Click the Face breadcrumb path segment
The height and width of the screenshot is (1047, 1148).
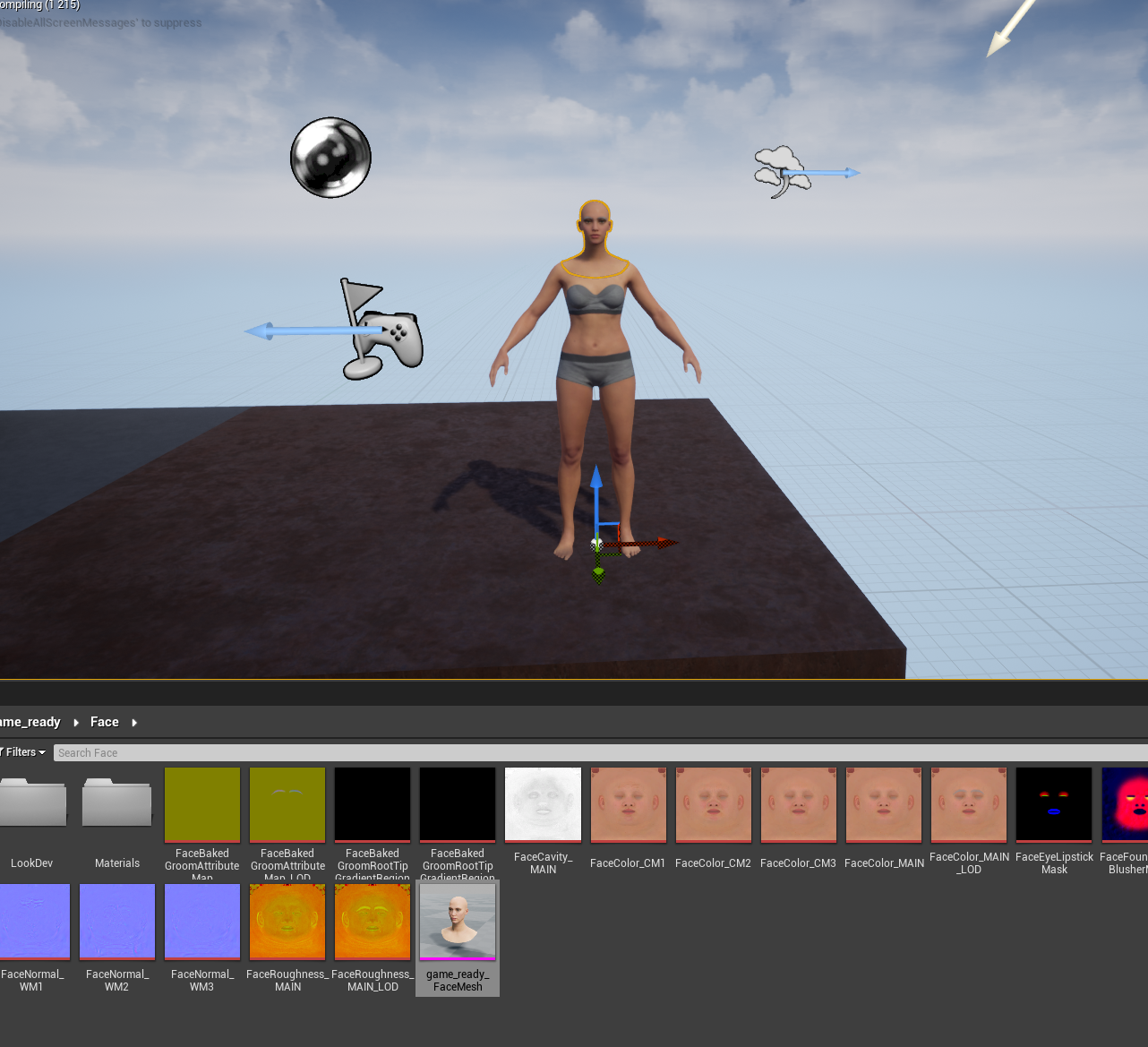(x=105, y=722)
